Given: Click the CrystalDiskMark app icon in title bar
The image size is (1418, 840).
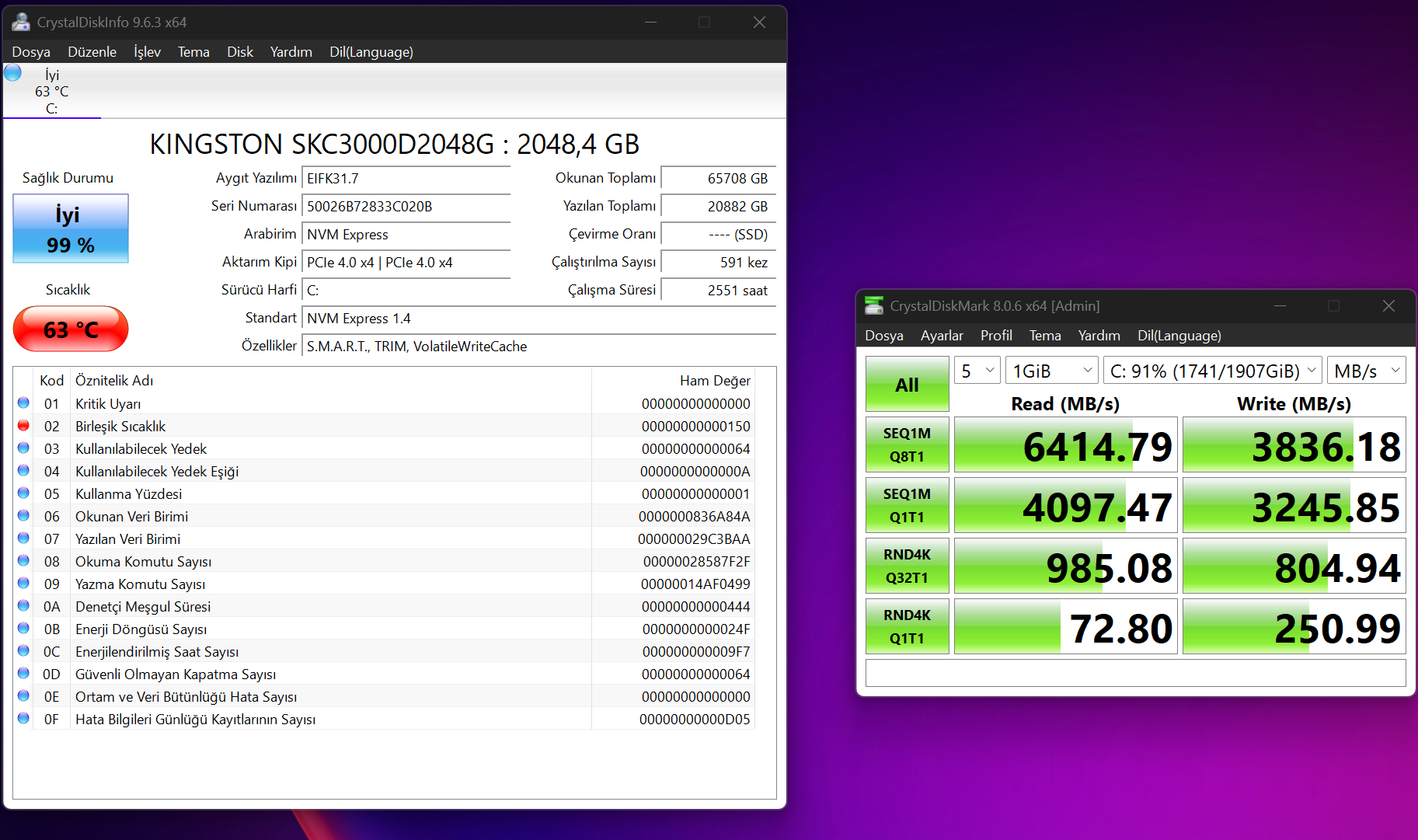Looking at the screenshot, I should click(874, 305).
